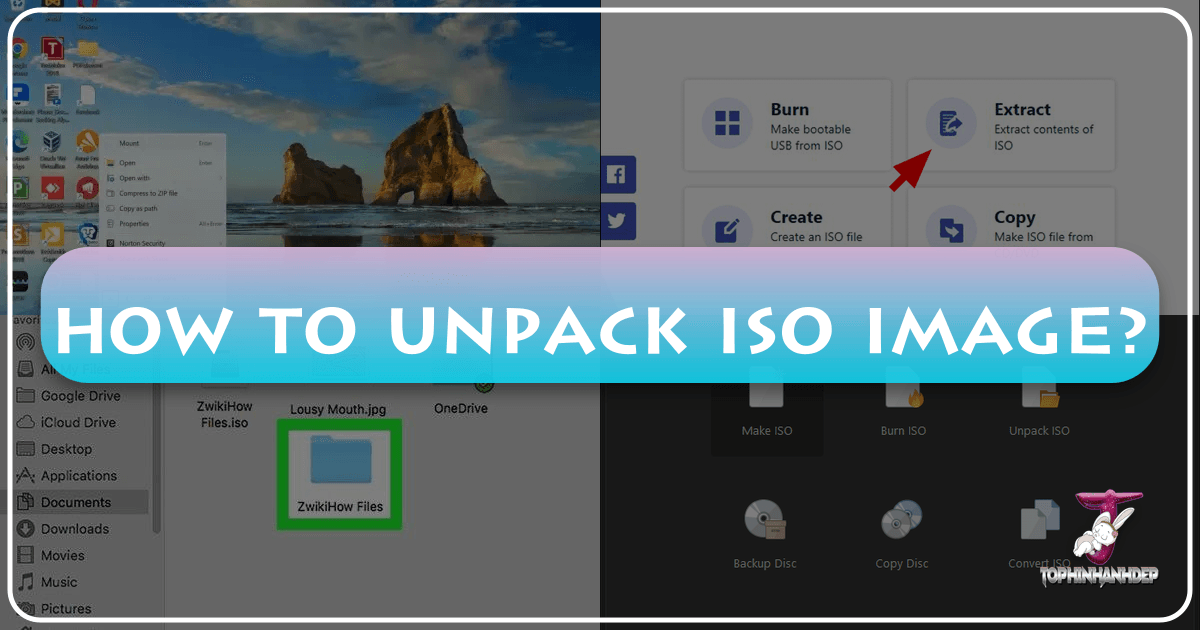Image resolution: width=1200 pixels, height=630 pixels.
Task: Expand the Norton Security submenu
Action: (x=142, y=243)
